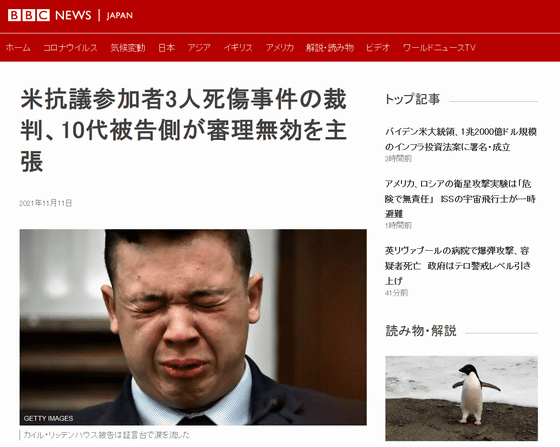Viewport: 560px width, 447px height.
Task: Go to 解説・読み物 section
Action: click(330, 47)
